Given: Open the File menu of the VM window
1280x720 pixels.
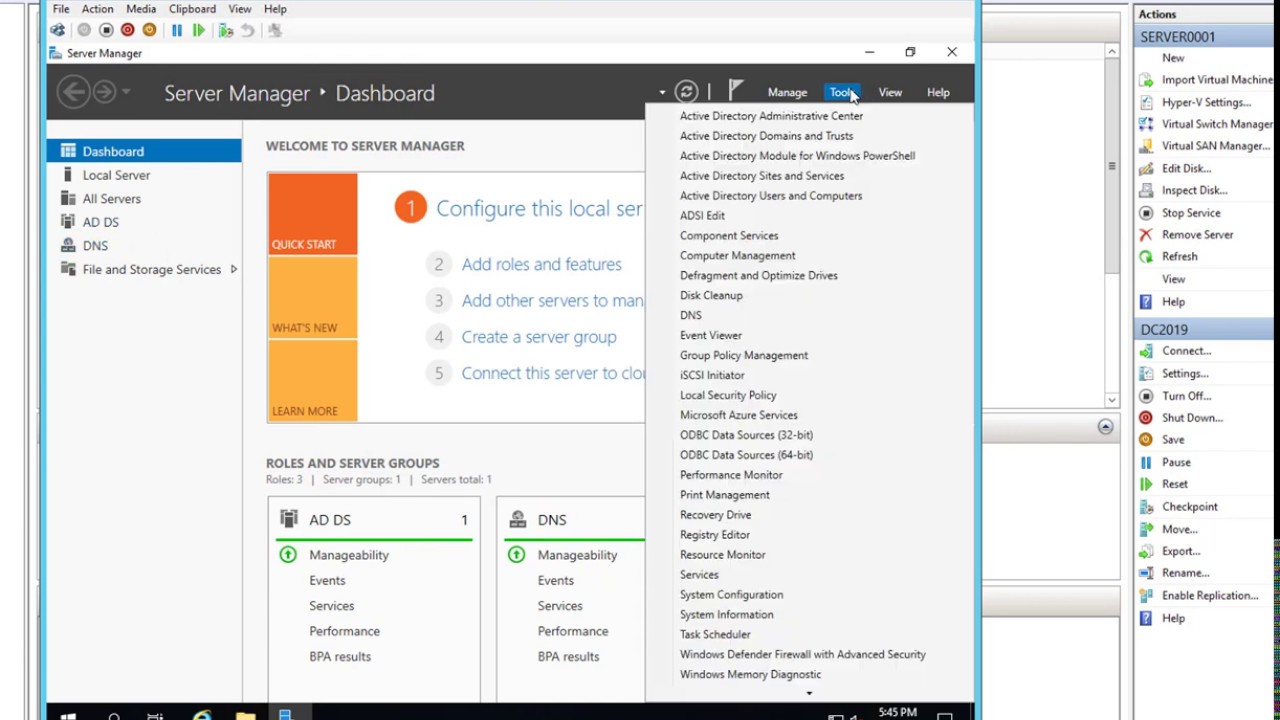Looking at the screenshot, I should coord(61,9).
